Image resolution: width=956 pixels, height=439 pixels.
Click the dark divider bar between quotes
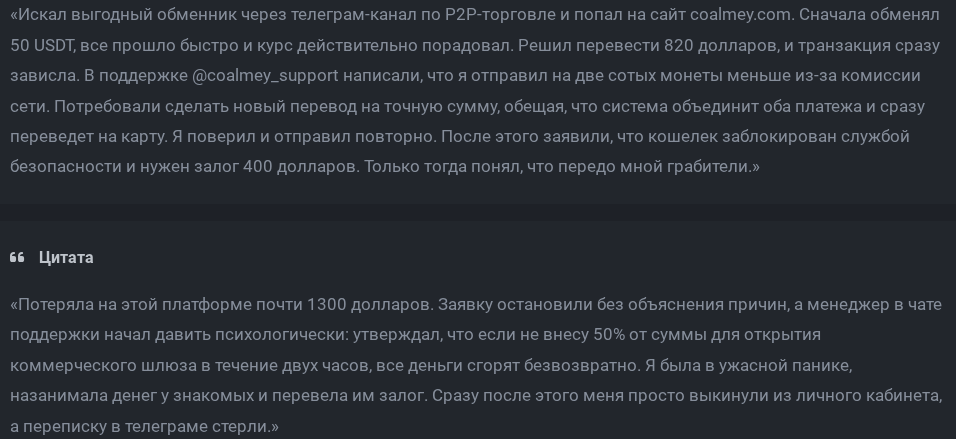pyautogui.click(x=478, y=212)
